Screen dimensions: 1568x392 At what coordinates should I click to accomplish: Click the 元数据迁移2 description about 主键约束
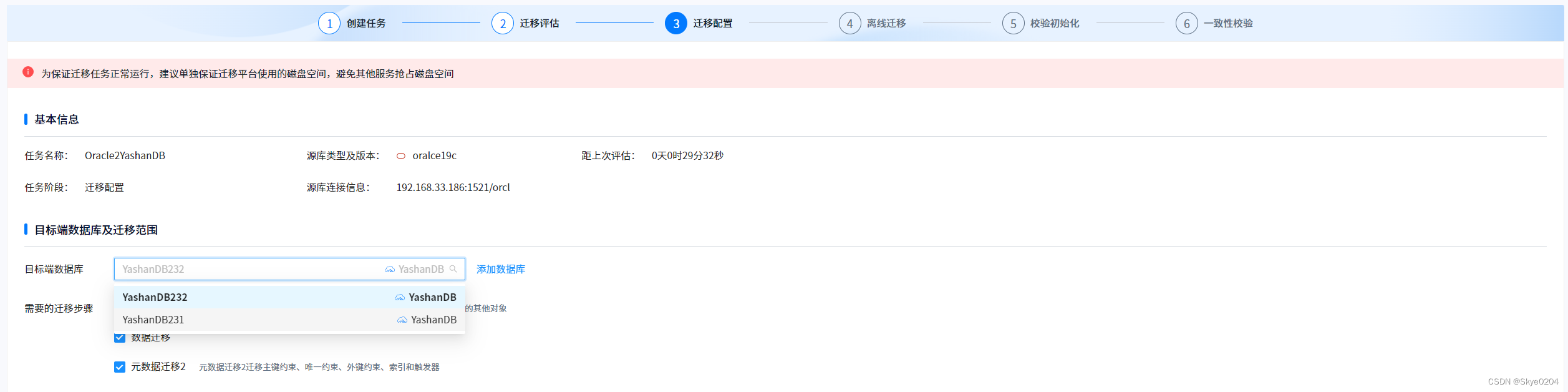point(319,367)
